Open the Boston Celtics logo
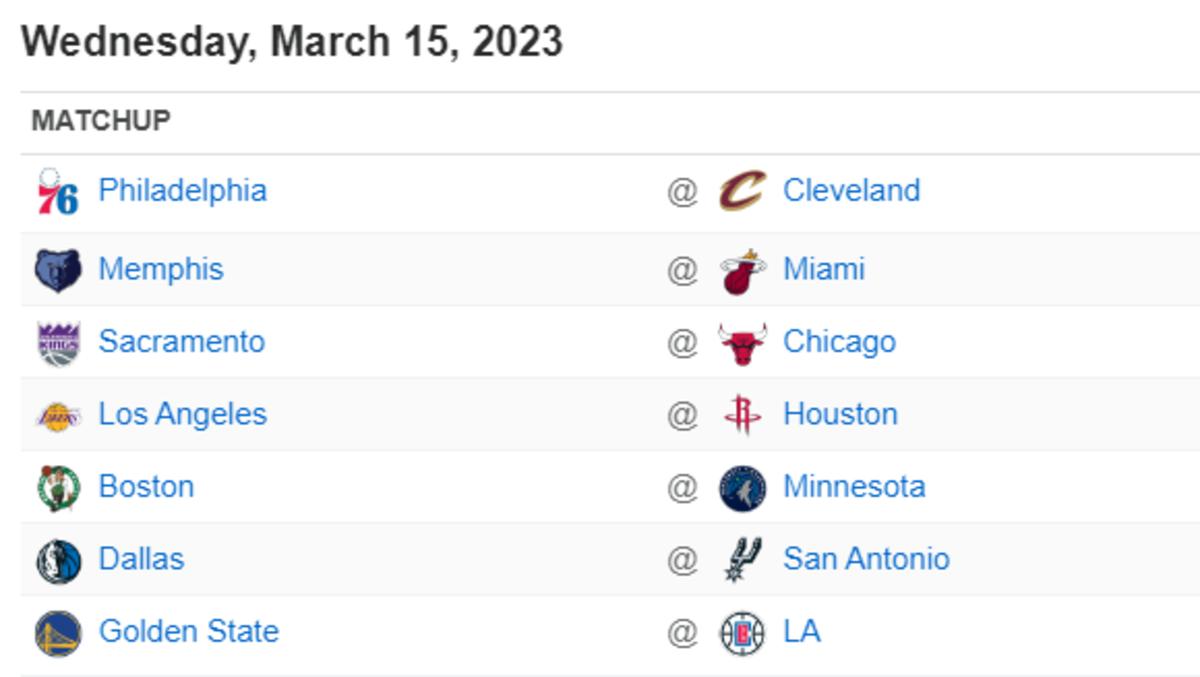 pos(58,488)
